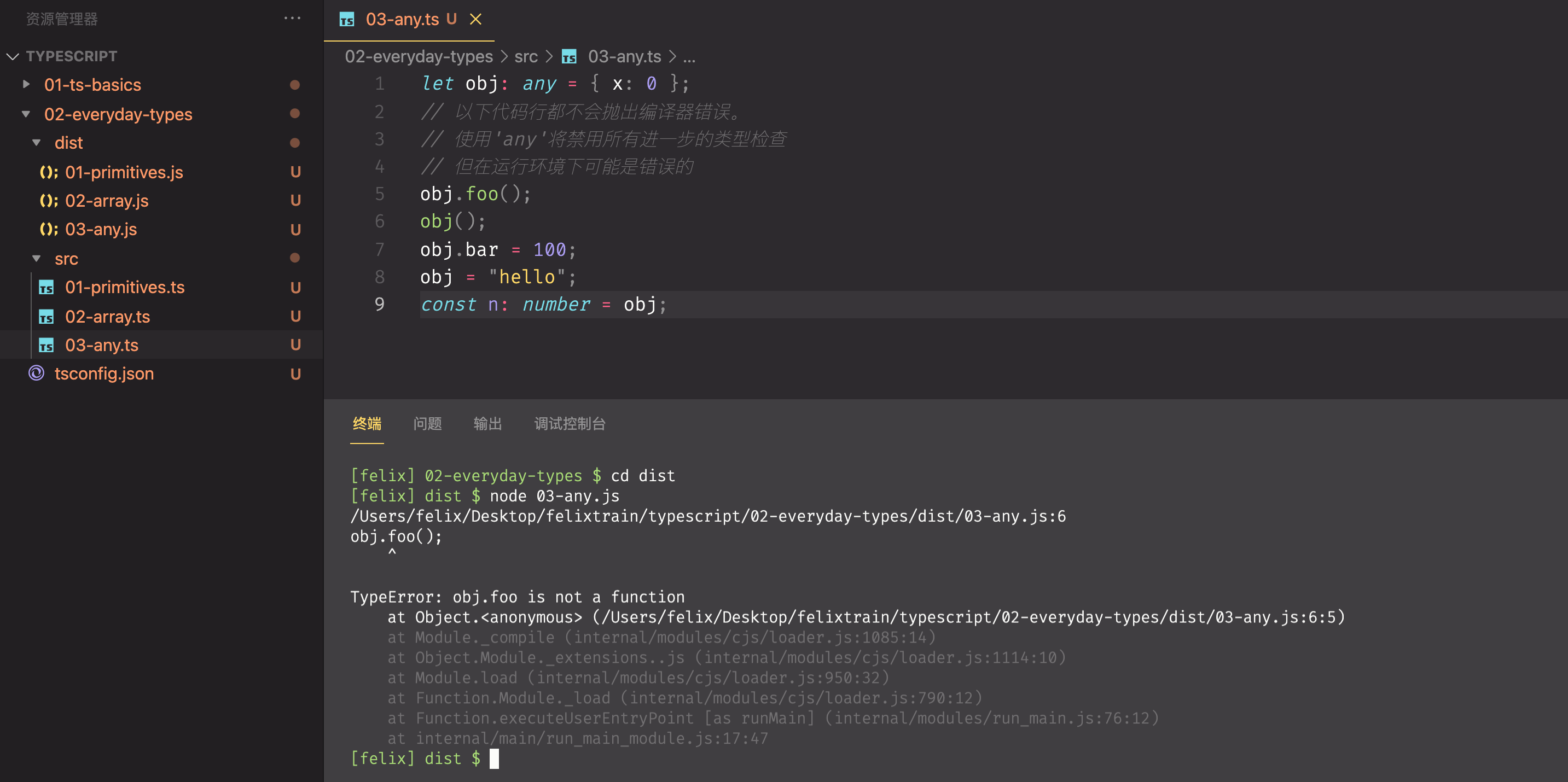
Task: Click modified dot indicator for 02-everyday-types
Action: (295, 114)
